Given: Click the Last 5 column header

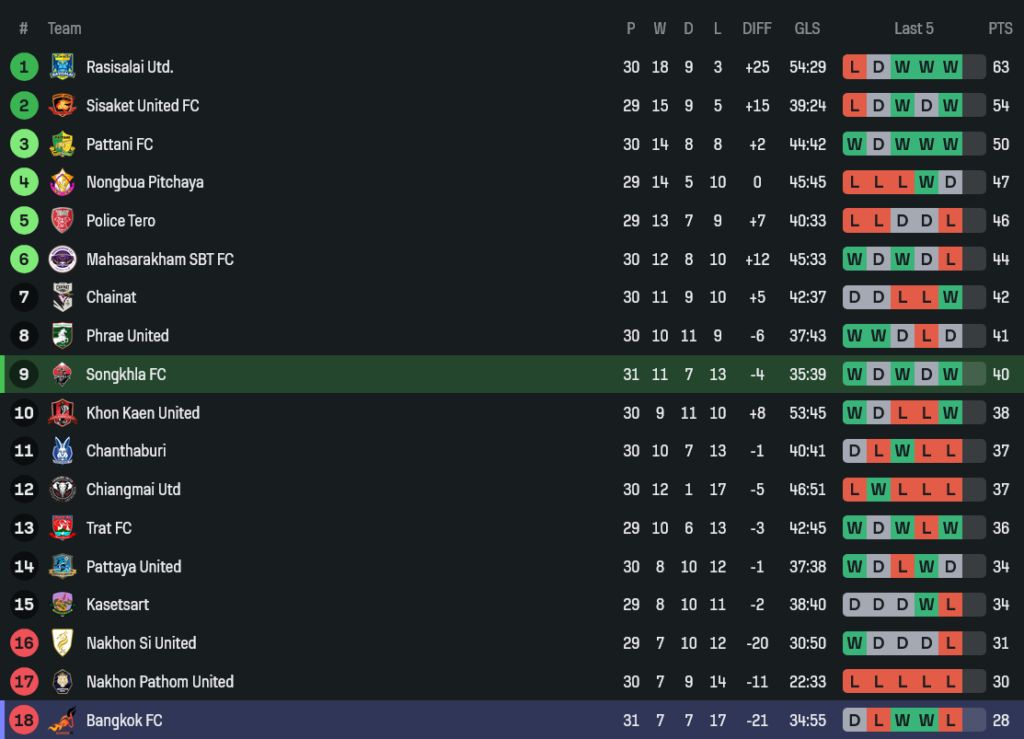Looking at the screenshot, I should [x=913, y=28].
